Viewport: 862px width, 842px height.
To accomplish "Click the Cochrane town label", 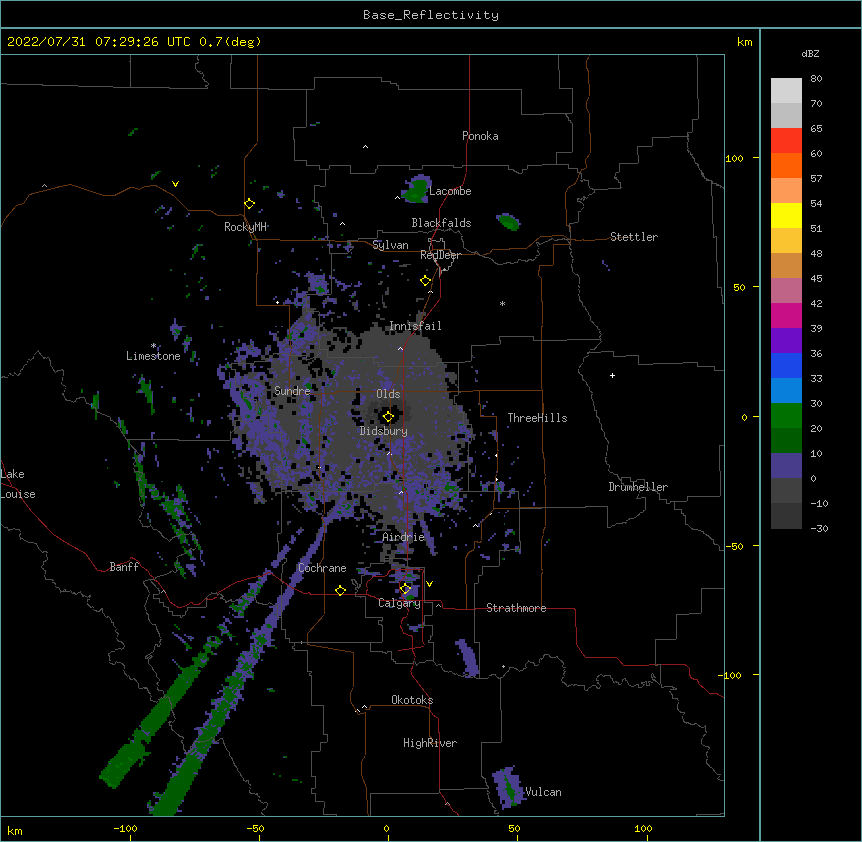I will pos(322,568).
